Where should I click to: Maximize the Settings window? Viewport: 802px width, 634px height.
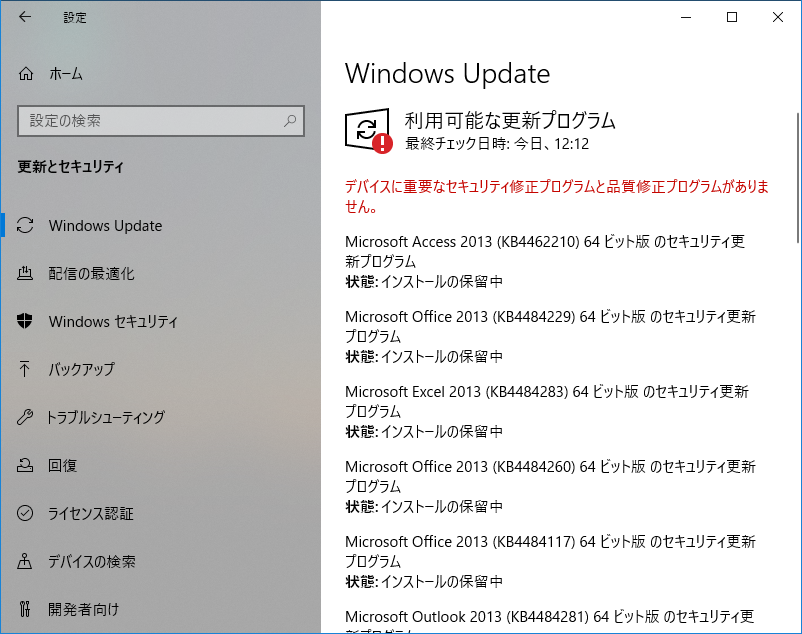click(x=732, y=17)
